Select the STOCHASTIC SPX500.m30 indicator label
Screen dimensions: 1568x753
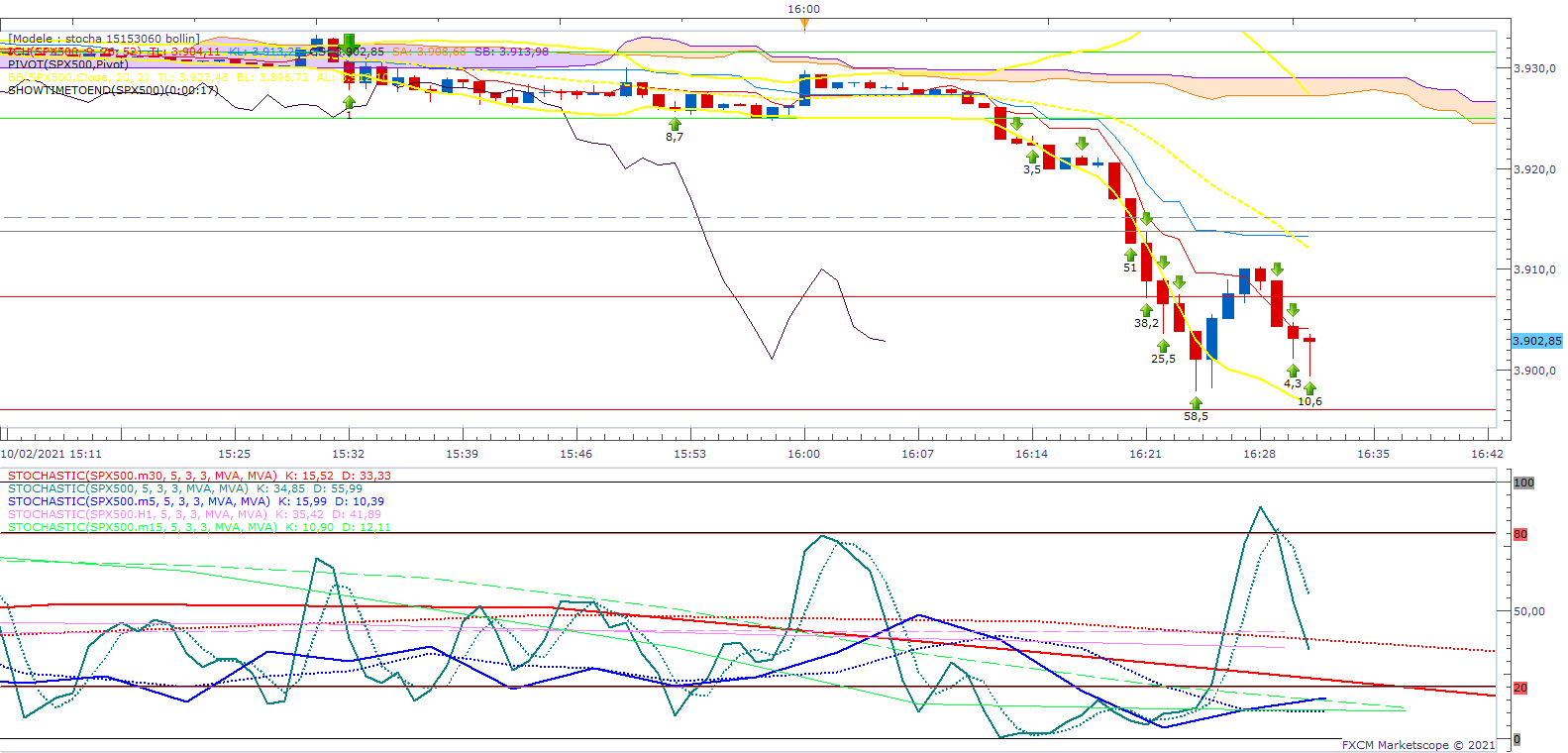[x=199, y=476]
